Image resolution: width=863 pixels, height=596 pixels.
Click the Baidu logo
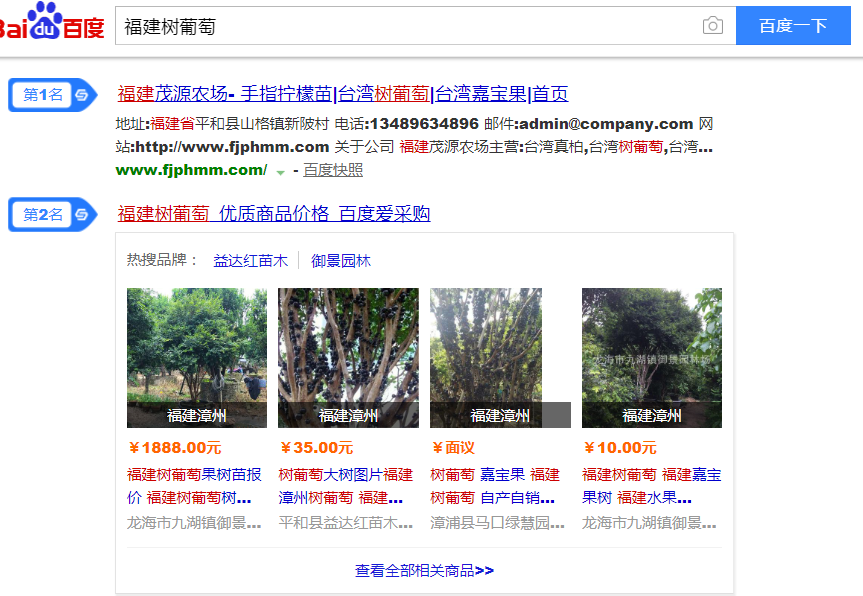[x=50, y=22]
